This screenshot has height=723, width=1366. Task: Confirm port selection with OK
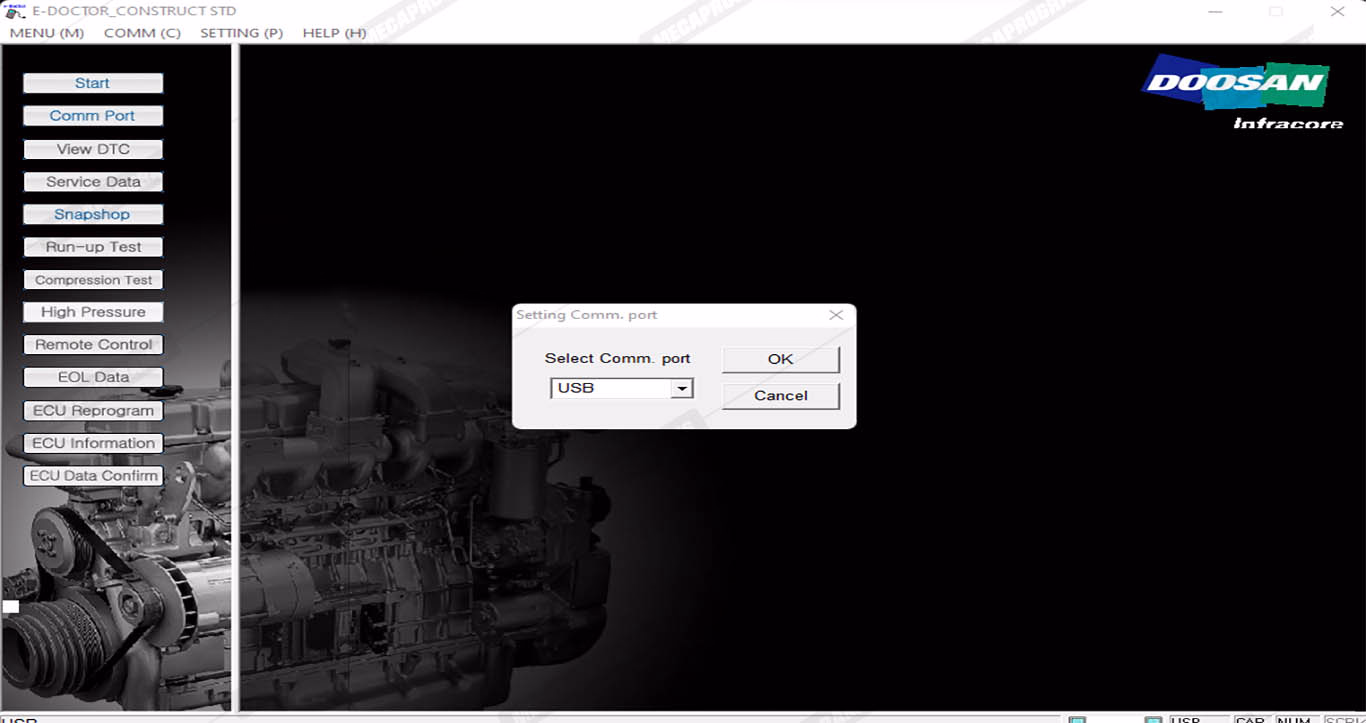coord(780,359)
